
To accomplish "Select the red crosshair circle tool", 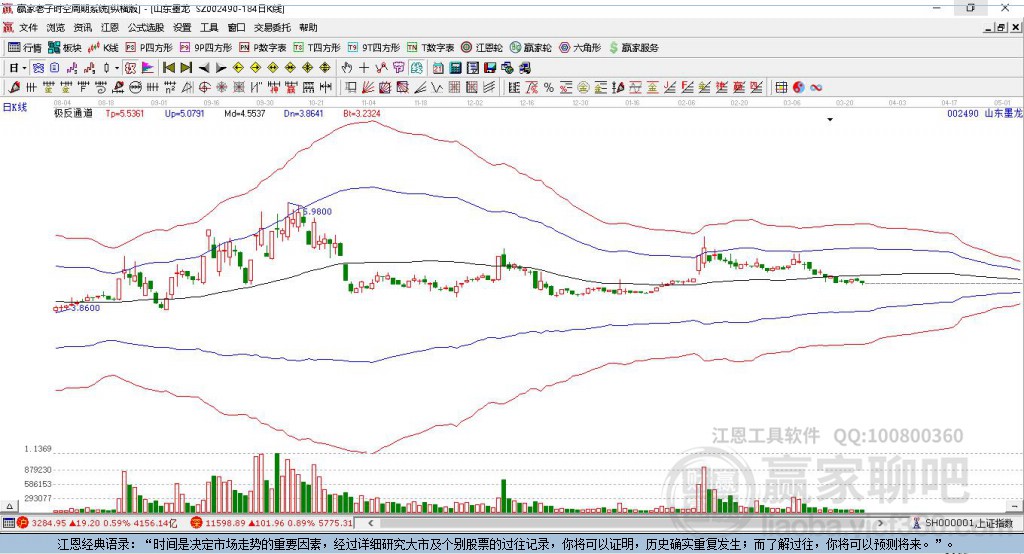I will click(x=204, y=87).
